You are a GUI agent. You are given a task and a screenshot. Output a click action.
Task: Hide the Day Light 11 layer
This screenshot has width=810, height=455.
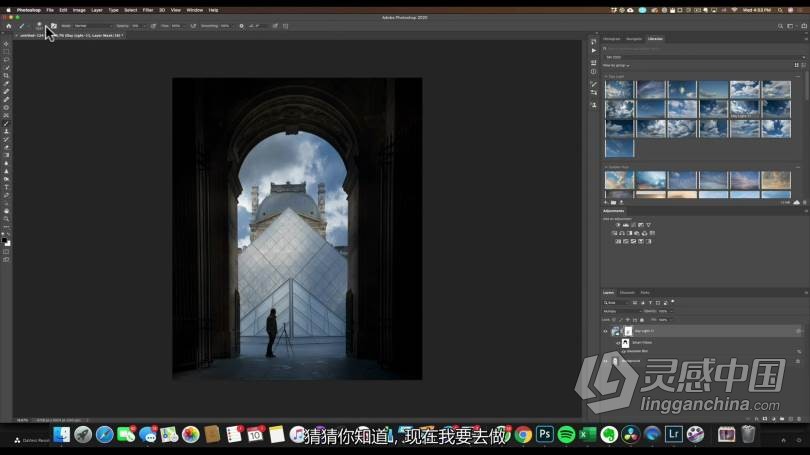605,332
